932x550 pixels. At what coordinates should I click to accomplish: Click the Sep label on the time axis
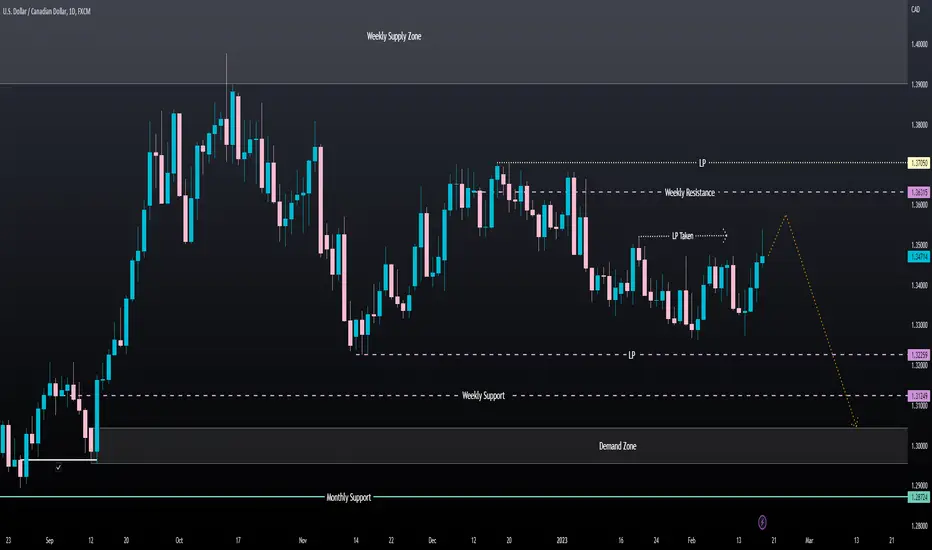pyautogui.click(x=49, y=540)
